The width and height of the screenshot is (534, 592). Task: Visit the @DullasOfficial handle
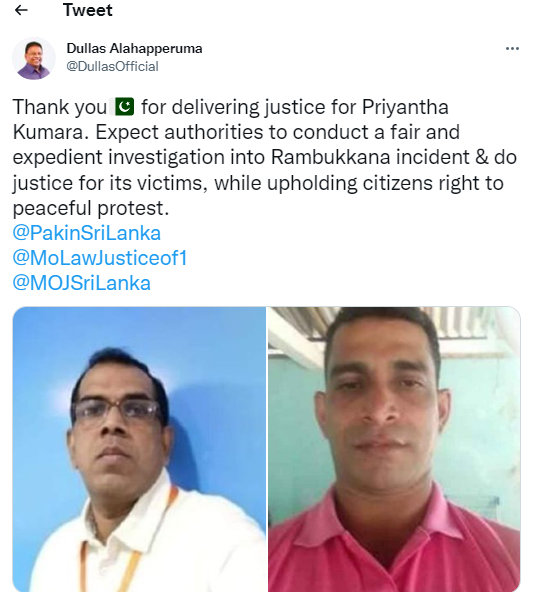tap(113, 66)
